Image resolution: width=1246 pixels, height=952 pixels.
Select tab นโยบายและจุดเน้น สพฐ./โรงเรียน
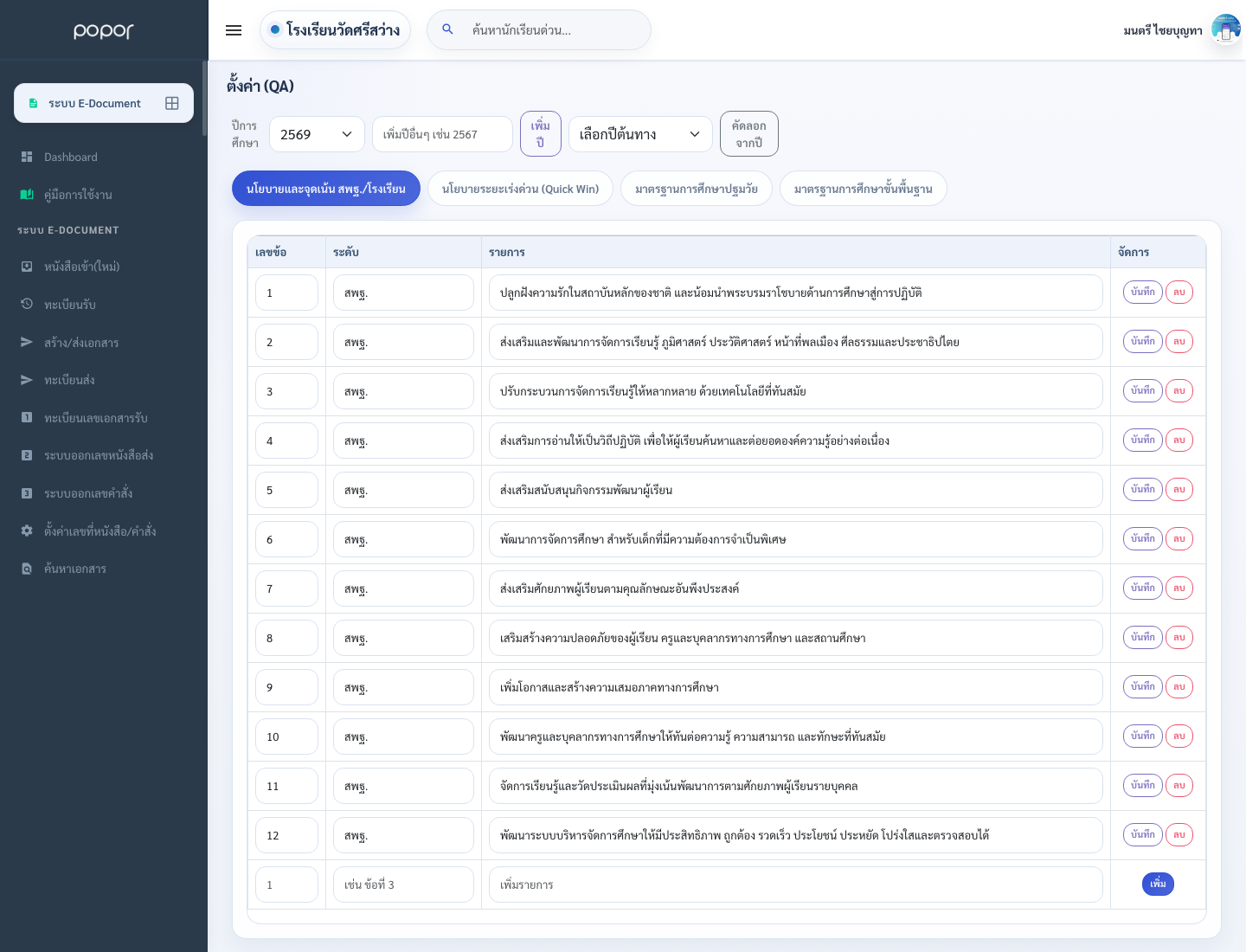[326, 189]
